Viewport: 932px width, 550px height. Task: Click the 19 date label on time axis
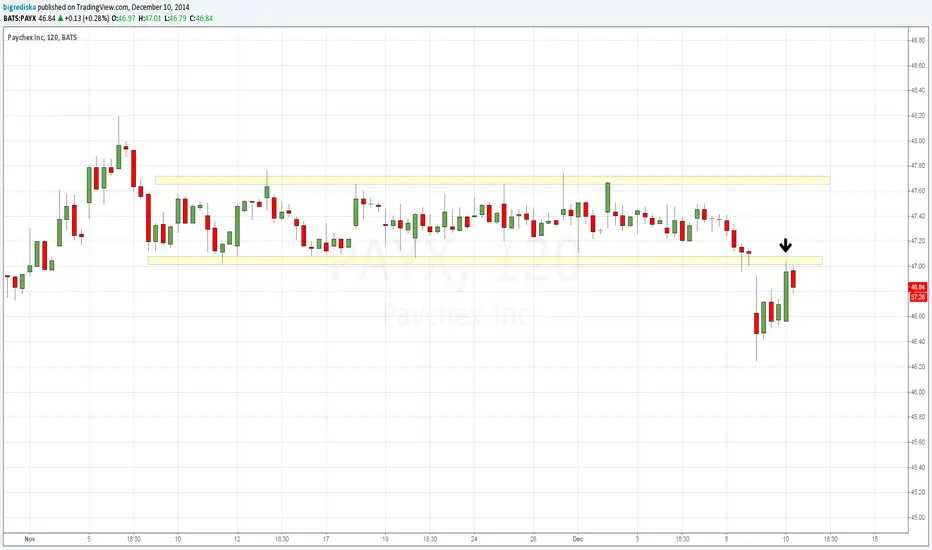point(385,539)
